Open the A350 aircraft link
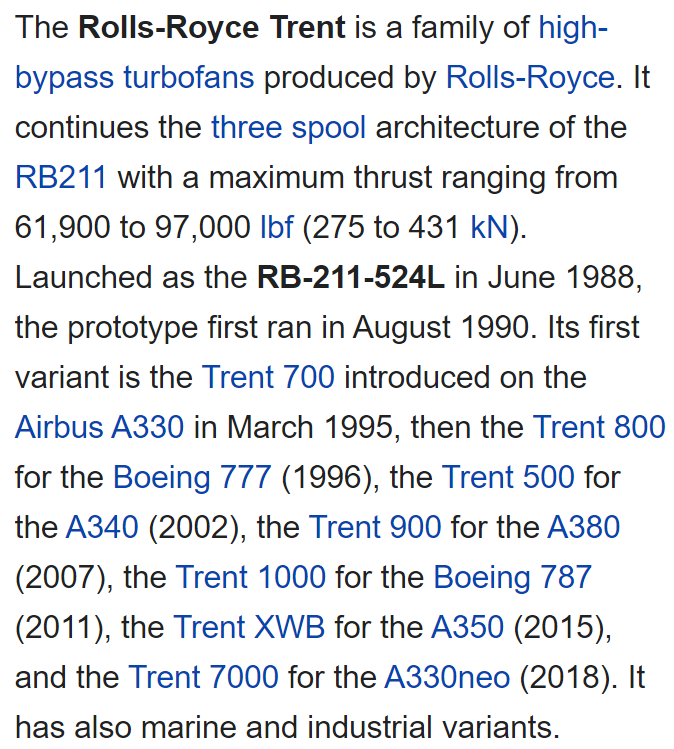Viewport: 674px width, 749px height. pos(467,627)
